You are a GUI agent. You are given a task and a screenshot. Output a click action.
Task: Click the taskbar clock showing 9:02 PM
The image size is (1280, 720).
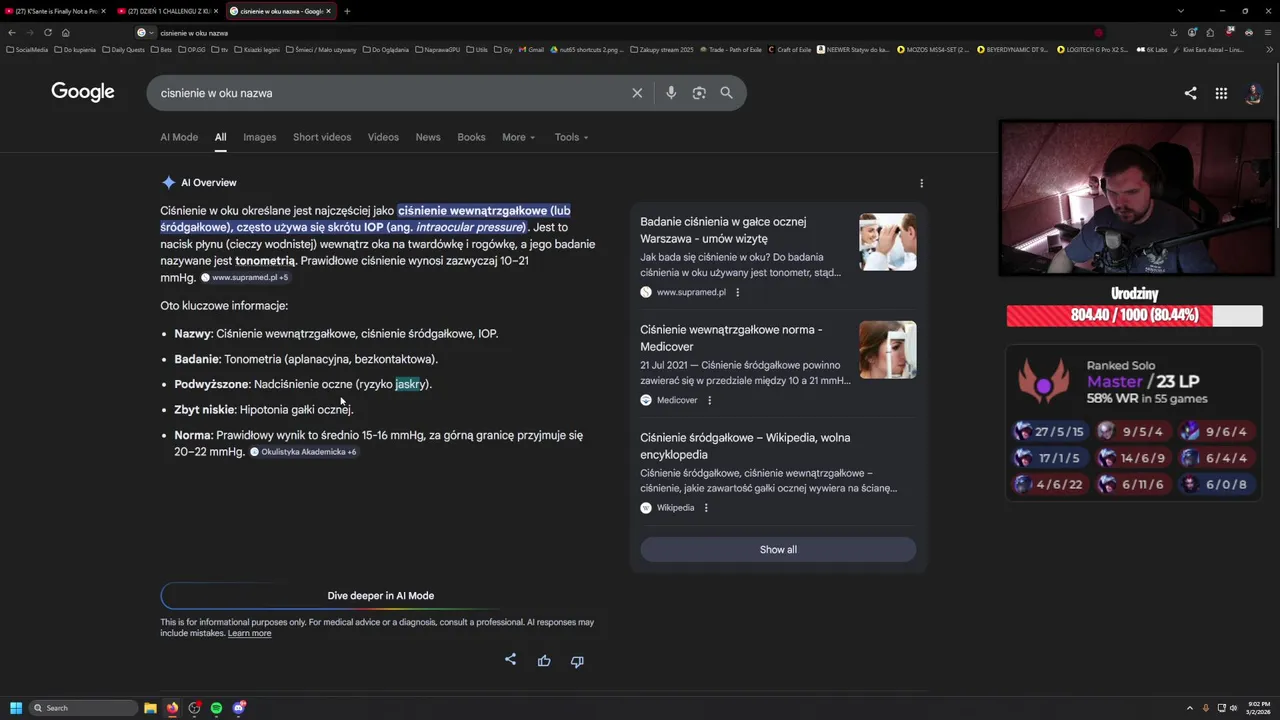click(x=1256, y=708)
